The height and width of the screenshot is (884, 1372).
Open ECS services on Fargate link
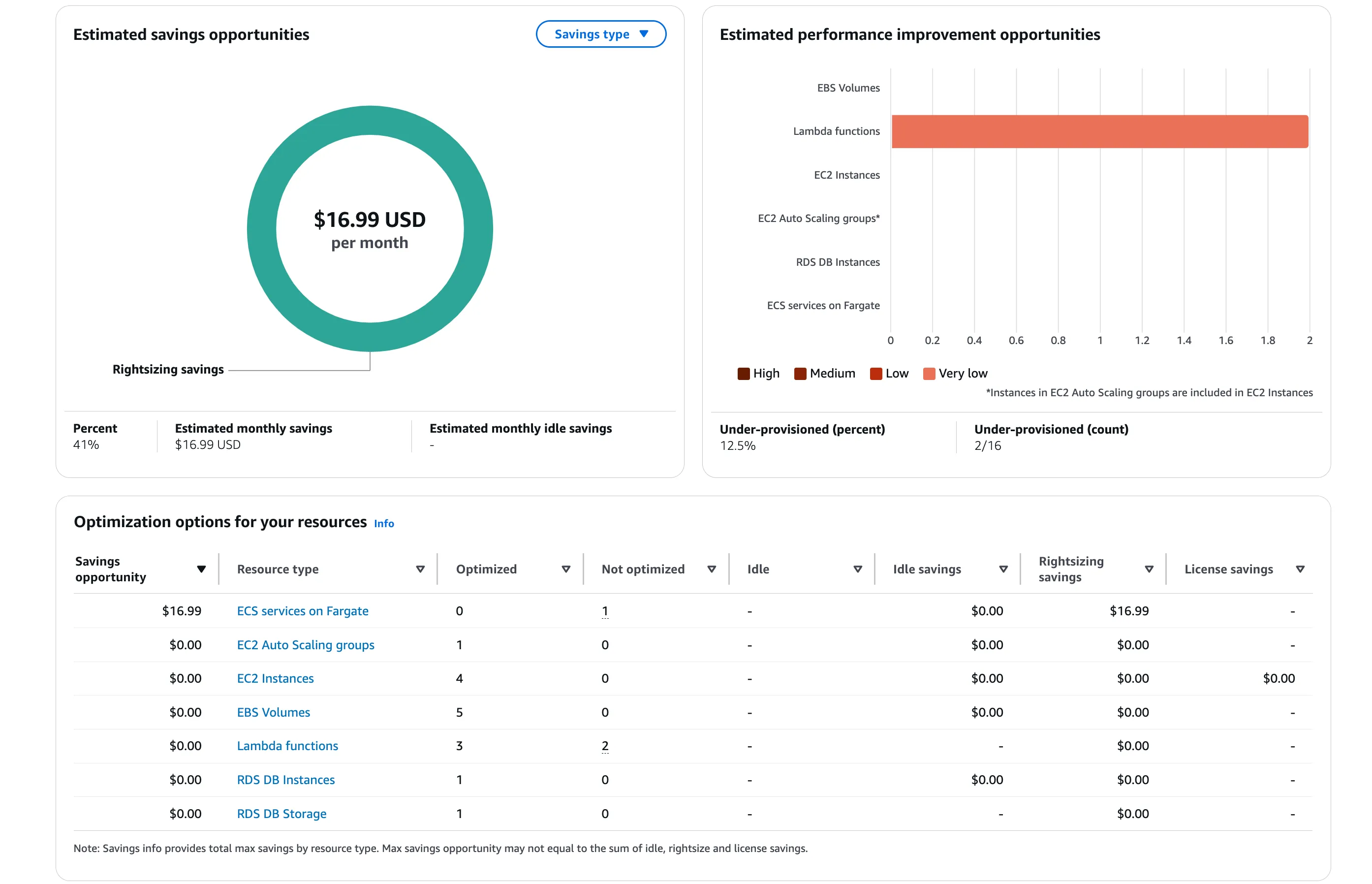point(303,611)
